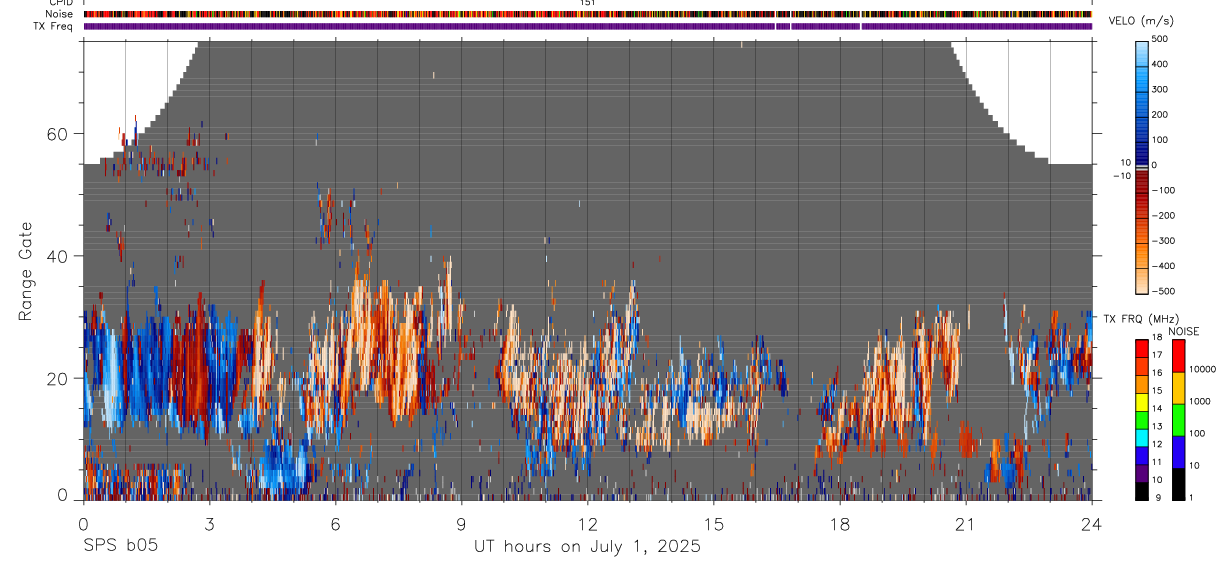
Task: Click the 21 tick on UT hours axis
Action: 965,523
